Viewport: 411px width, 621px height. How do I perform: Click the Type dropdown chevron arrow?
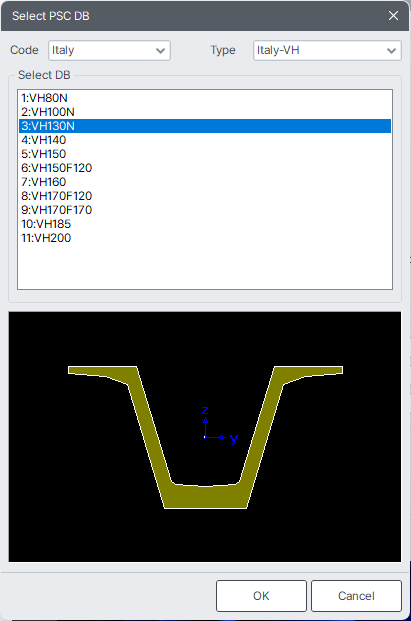pos(391,51)
